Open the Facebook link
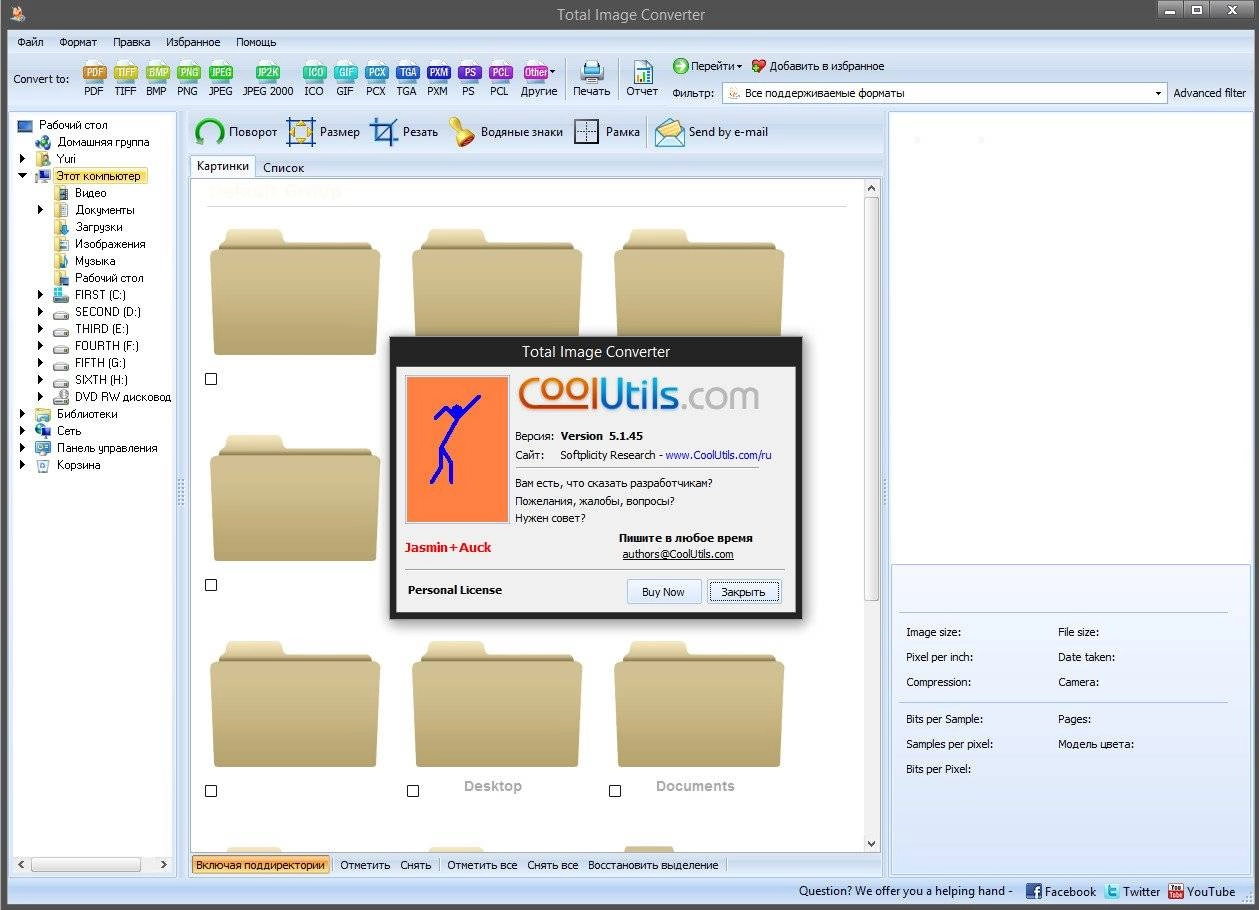The height and width of the screenshot is (910, 1259). [x=1061, y=891]
